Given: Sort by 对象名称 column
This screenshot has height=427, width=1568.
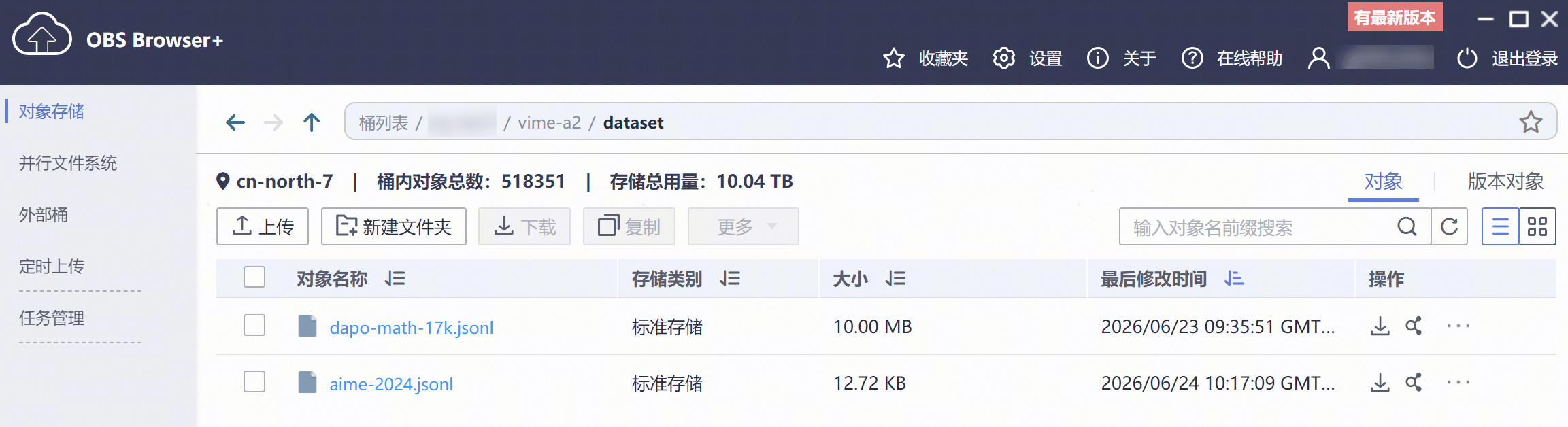Looking at the screenshot, I should [395, 278].
